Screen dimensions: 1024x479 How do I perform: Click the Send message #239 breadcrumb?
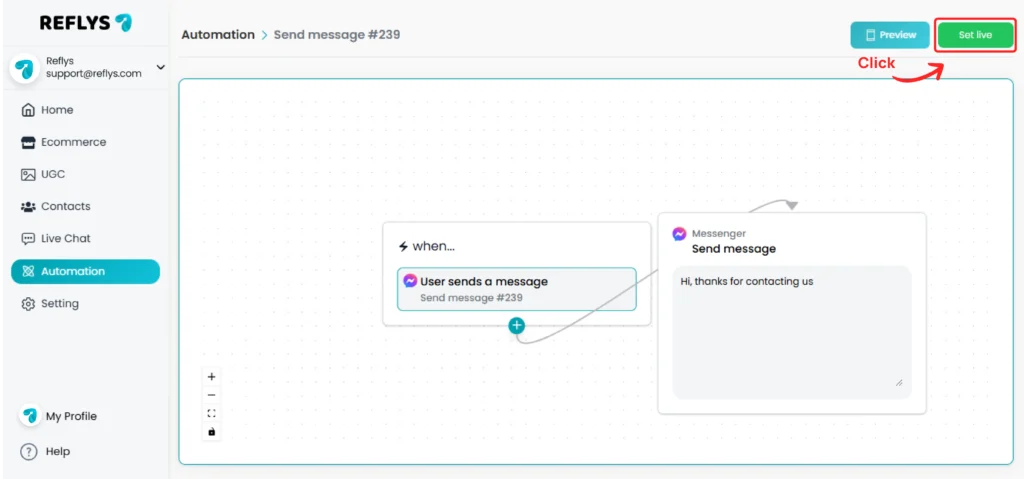(337, 35)
